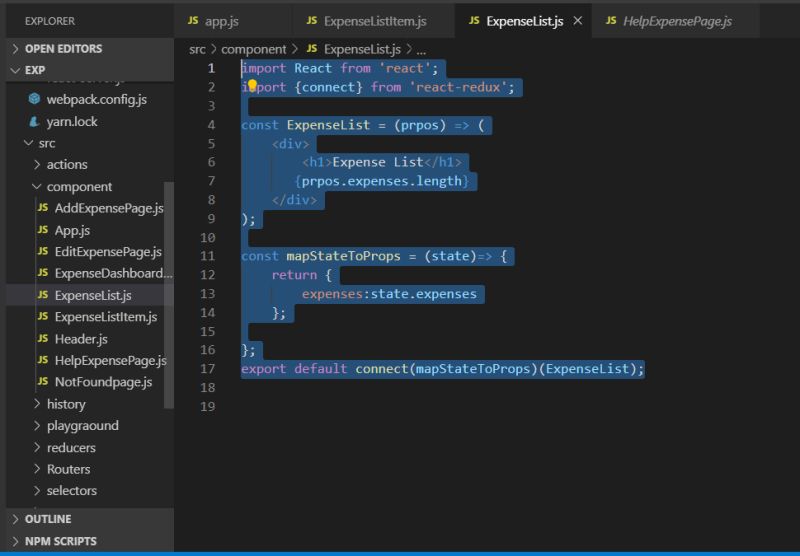This screenshot has height=556, width=800.
Task: Open yarn.lock from the explorer
Action: (x=72, y=121)
